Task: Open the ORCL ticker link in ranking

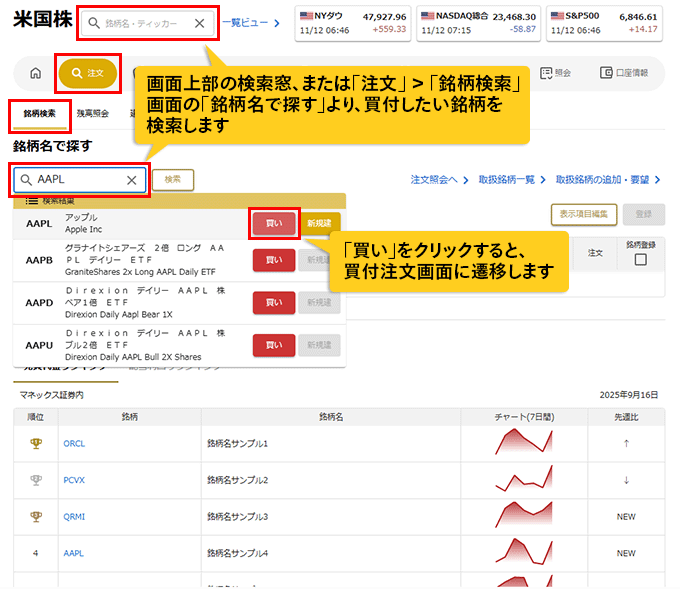Action: tap(74, 443)
